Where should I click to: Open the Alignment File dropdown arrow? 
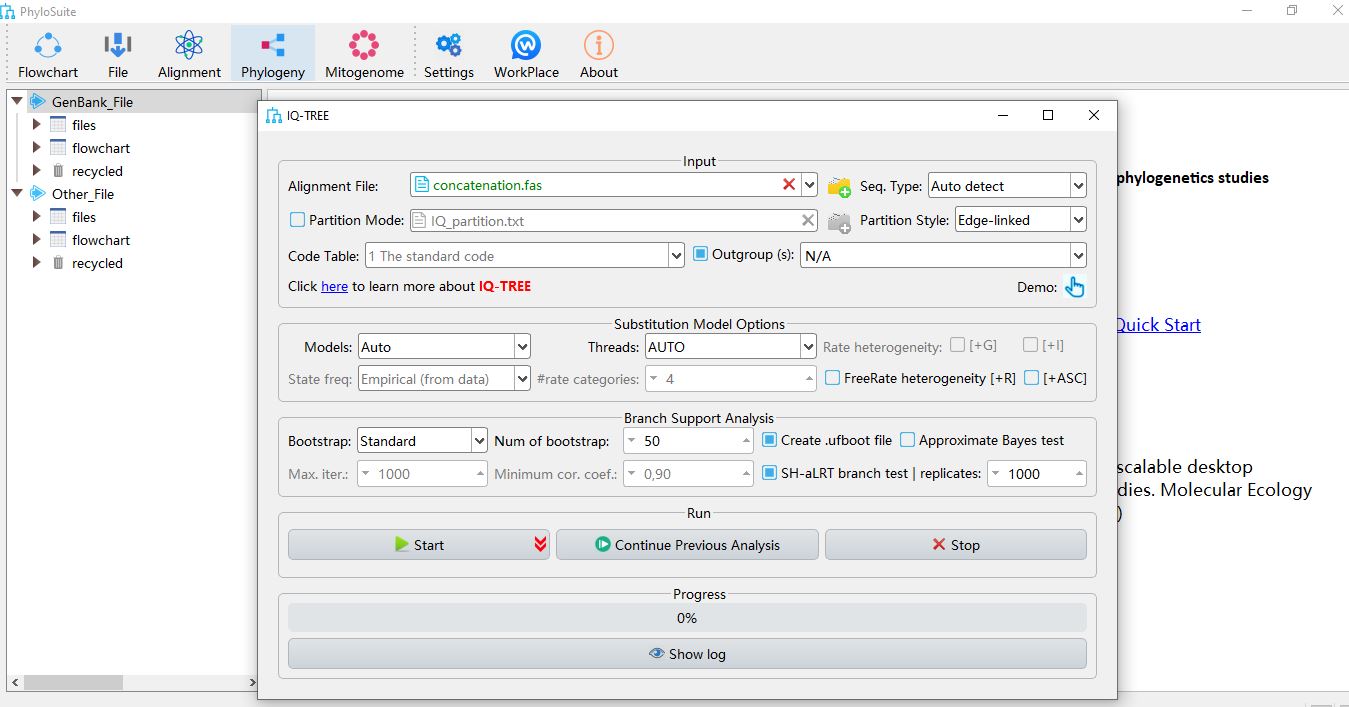pos(809,185)
